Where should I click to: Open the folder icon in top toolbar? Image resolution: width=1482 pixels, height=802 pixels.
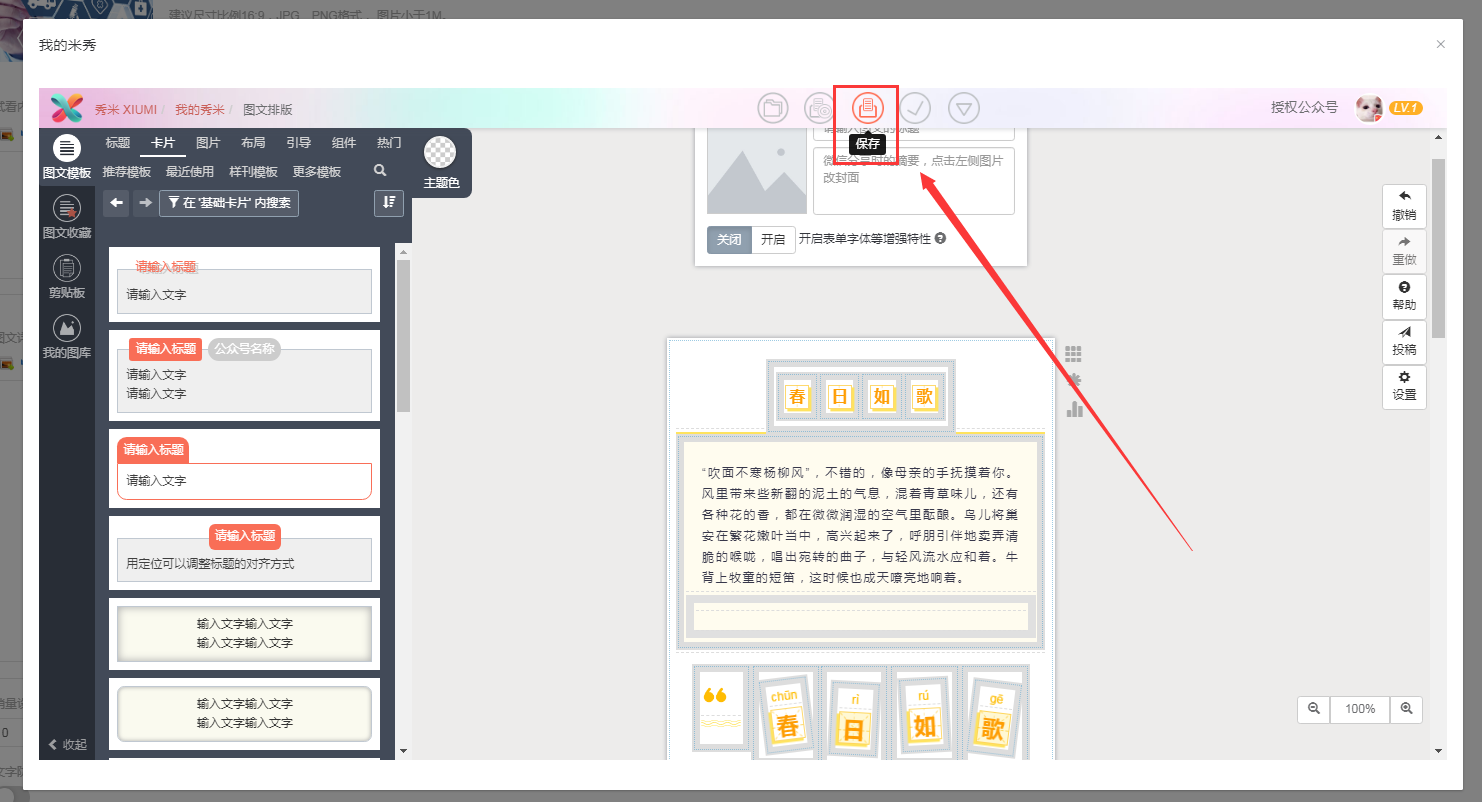pyautogui.click(x=773, y=108)
